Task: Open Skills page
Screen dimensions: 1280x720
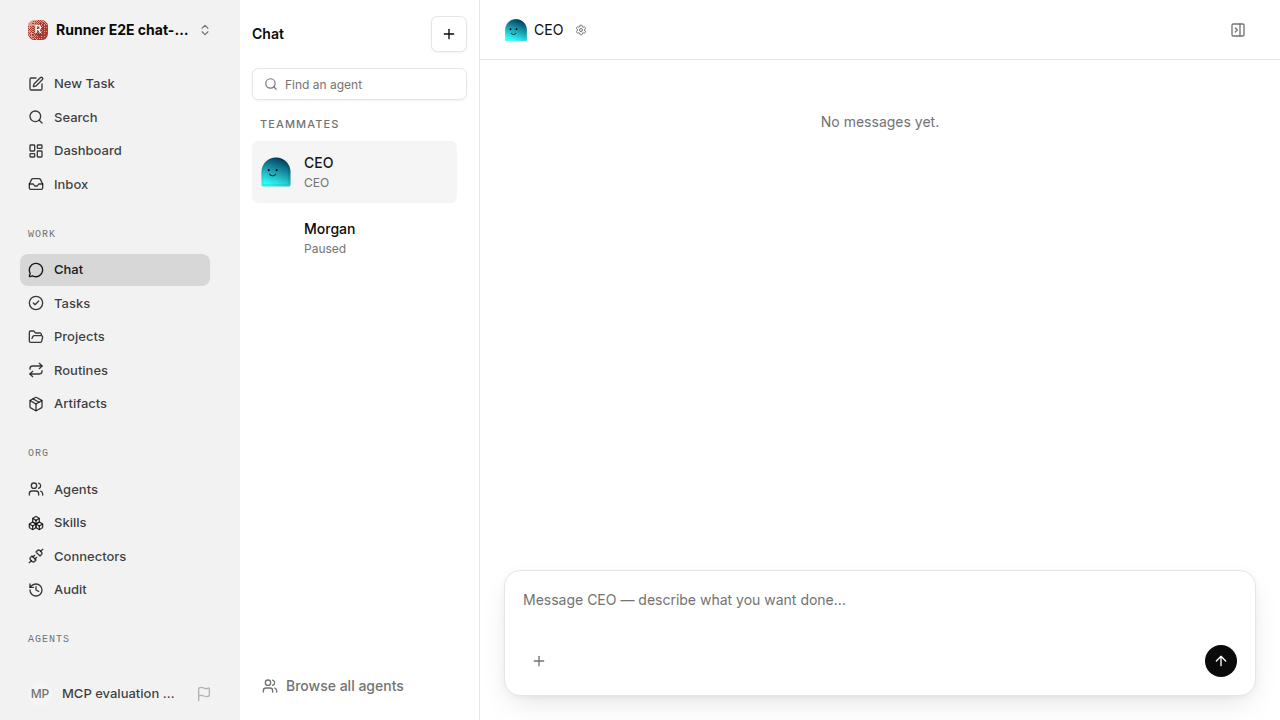Action: point(115,523)
